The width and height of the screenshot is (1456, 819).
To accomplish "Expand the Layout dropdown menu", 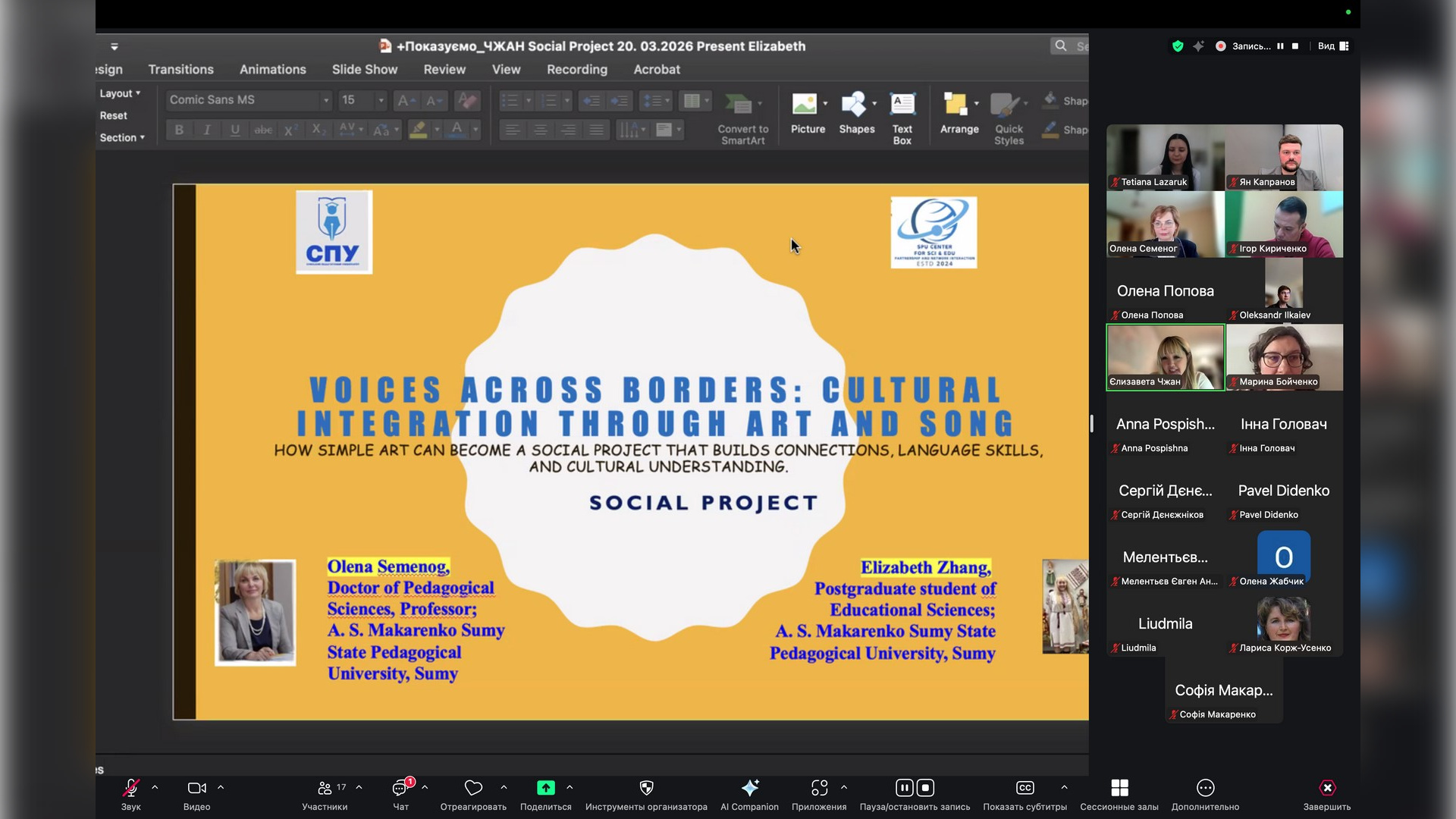I will click(120, 93).
